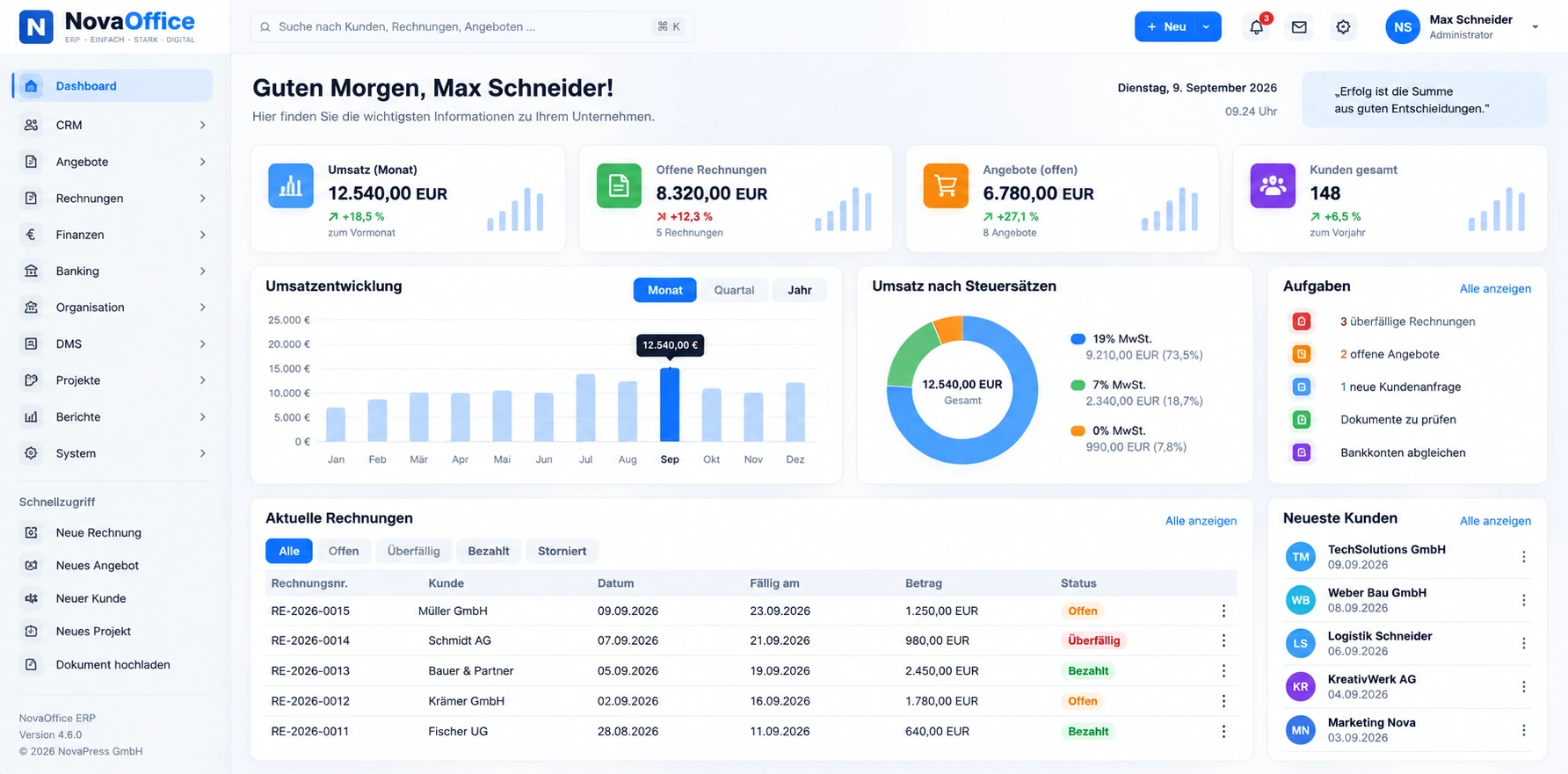Click the blue 19% MwSt. legend swatch
This screenshot has height=774, width=1568.
pos(1078,339)
